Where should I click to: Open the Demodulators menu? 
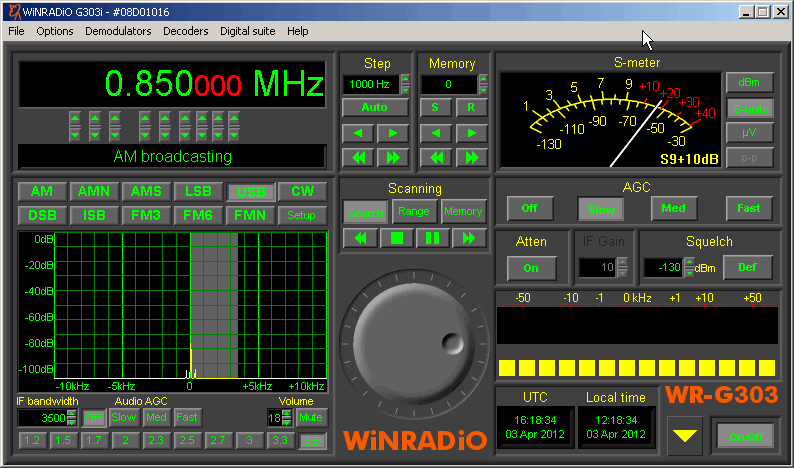[x=118, y=31]
